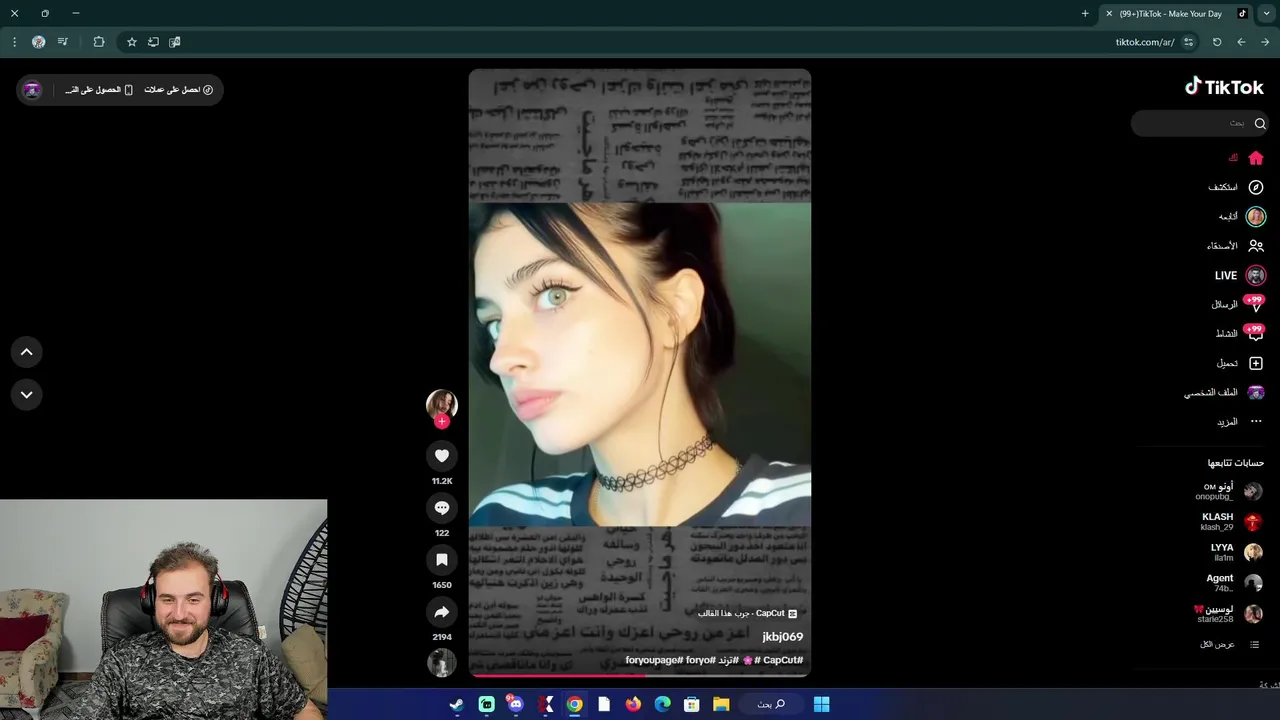The width and height of the screenshot is (1280, 720).
Task: Open the Chrome Extensions puzzle icon
Action: click(98, 42)
